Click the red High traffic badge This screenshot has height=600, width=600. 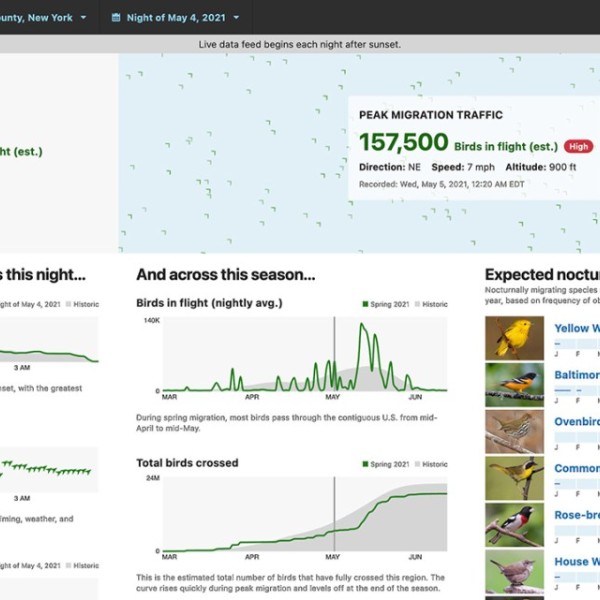tap(578, 146)
